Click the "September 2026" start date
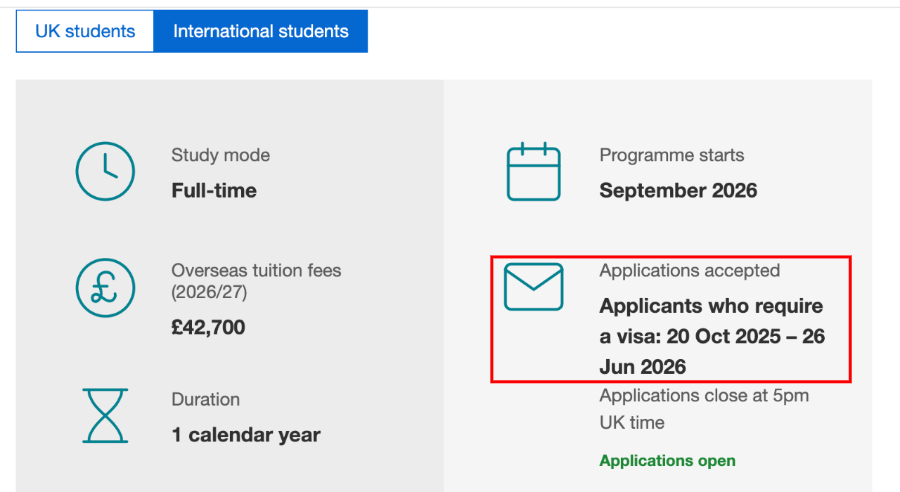The image size is (900, 492). (x=678, y=190)
